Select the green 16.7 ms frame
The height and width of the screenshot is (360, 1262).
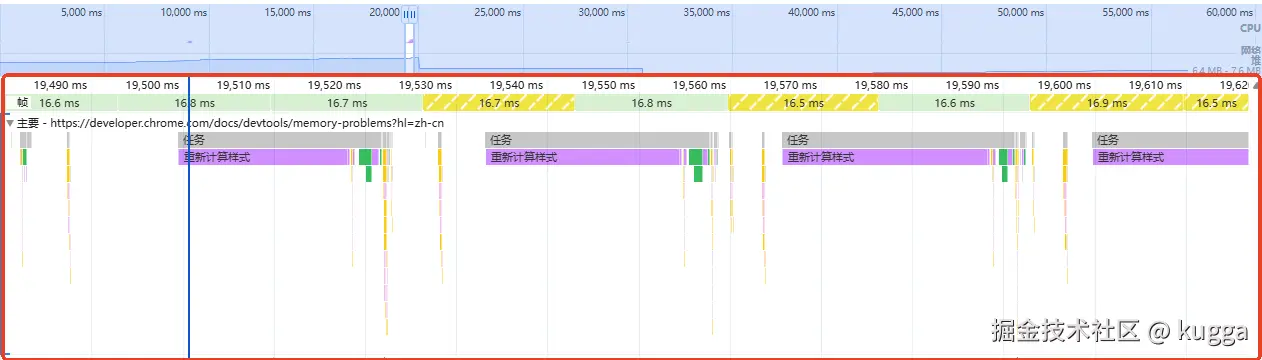click(347, 103)
